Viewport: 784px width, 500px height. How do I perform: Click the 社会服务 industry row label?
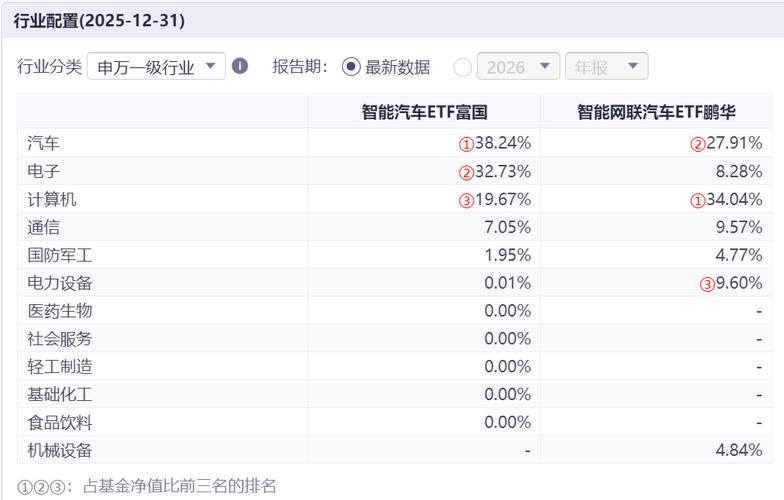coord(60,338)
